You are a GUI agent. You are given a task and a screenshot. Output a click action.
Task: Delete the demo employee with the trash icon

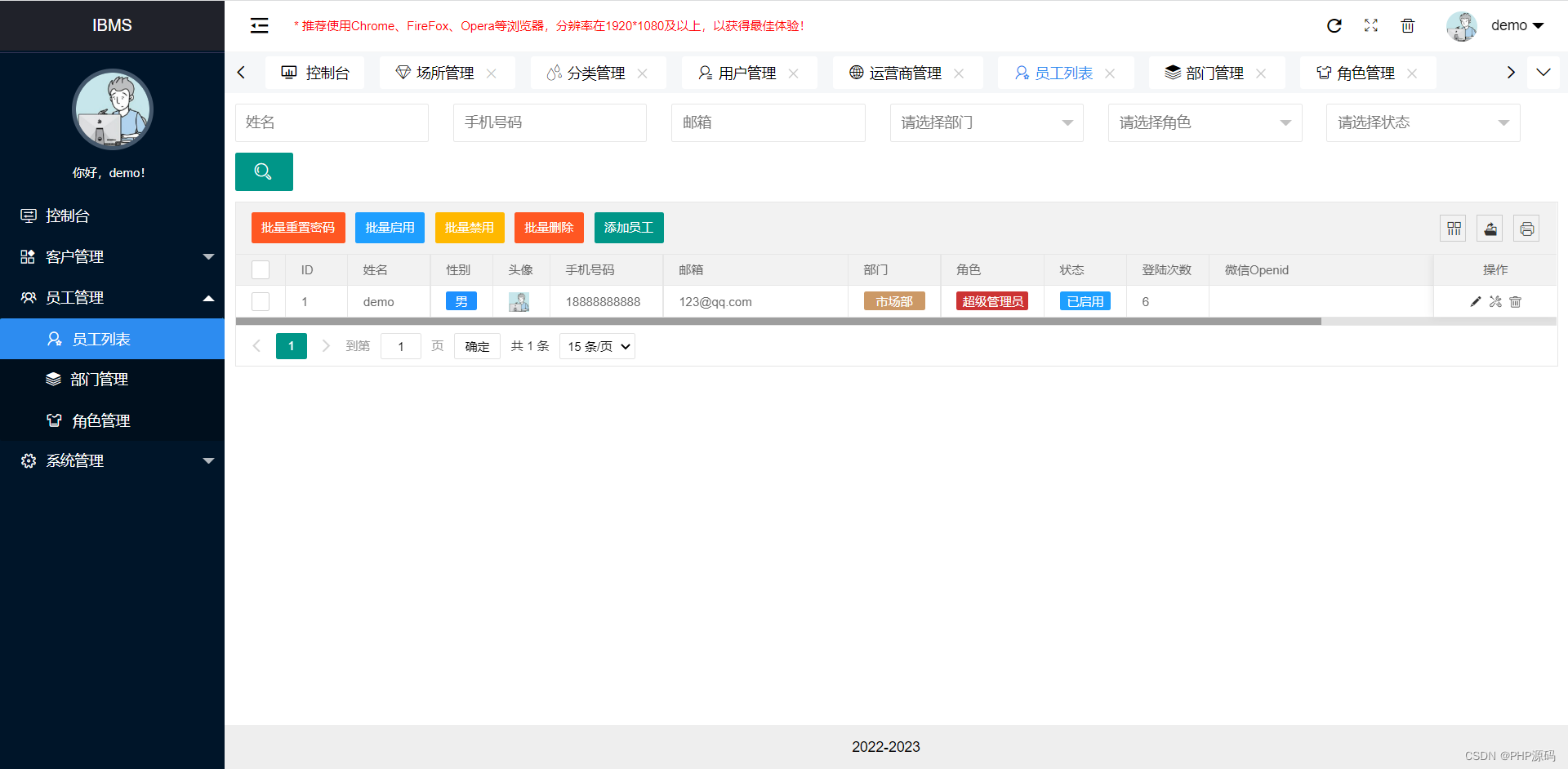(1516, 302)
